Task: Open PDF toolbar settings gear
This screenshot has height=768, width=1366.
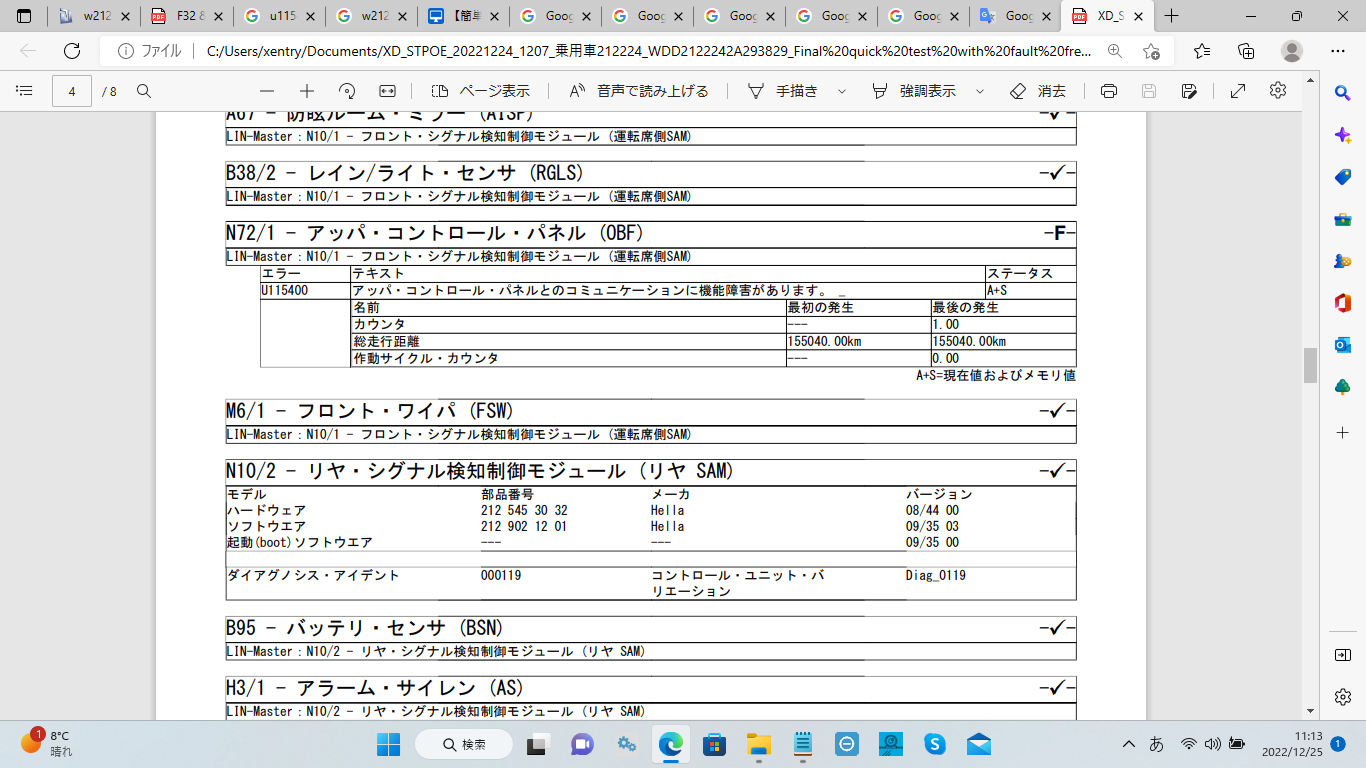Action: [1277, 91]
